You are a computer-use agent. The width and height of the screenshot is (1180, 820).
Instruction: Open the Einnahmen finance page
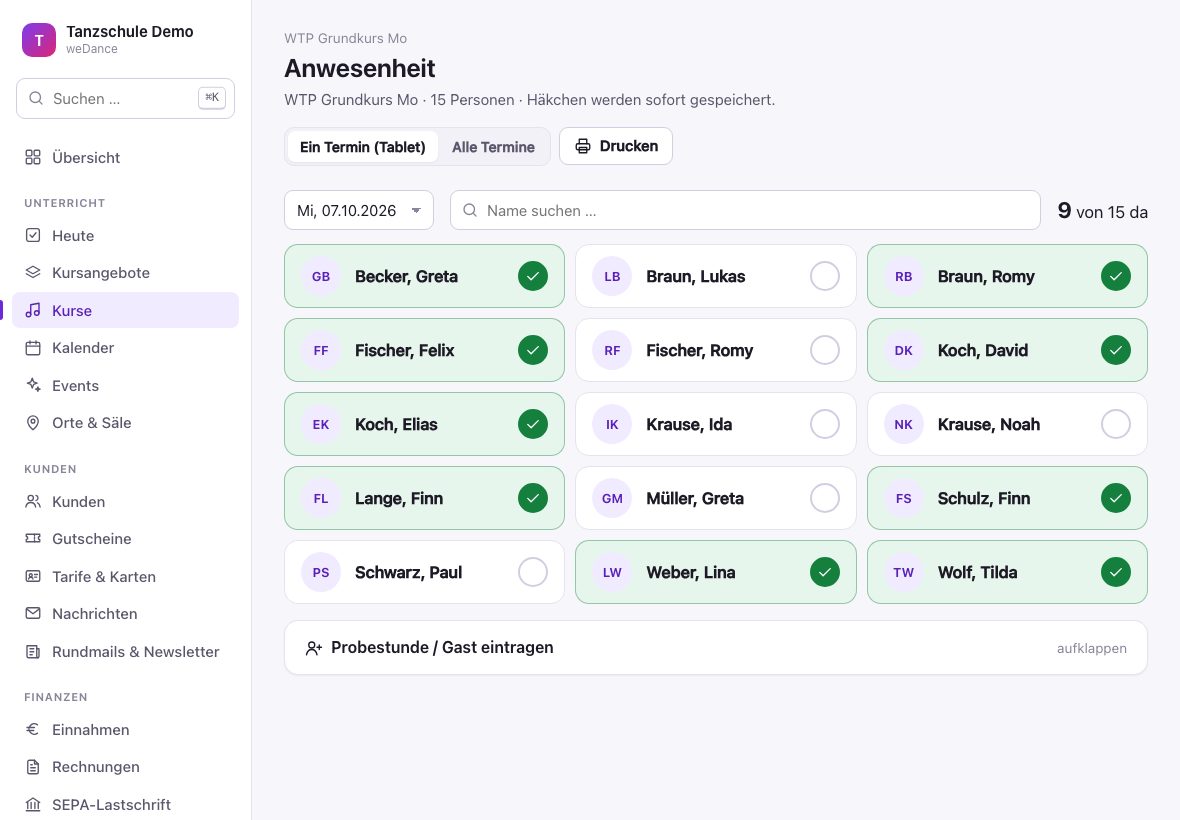coord(126,729)
